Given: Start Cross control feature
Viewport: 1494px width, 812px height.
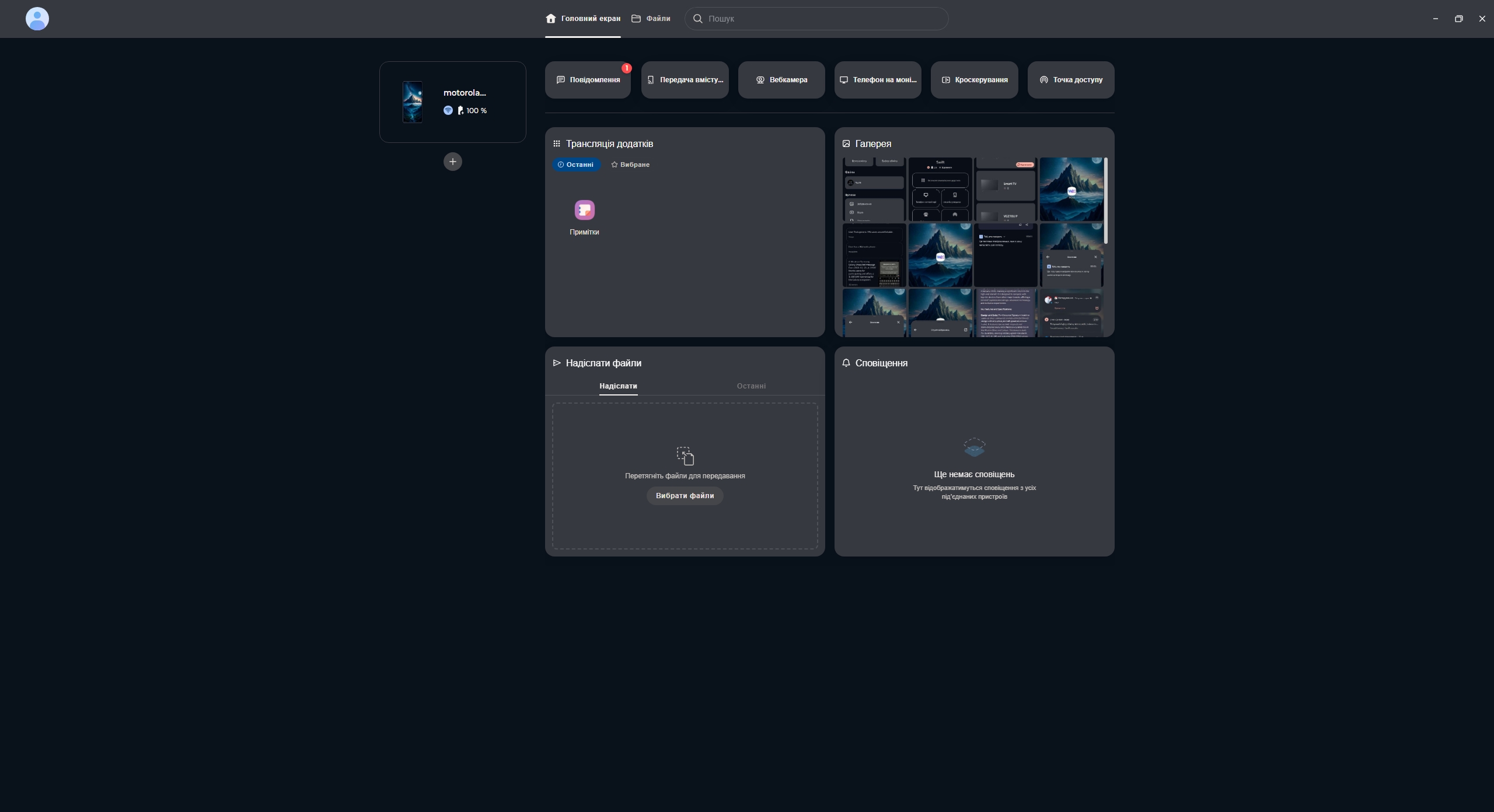Looking at the screenshot, I should 974,80.
